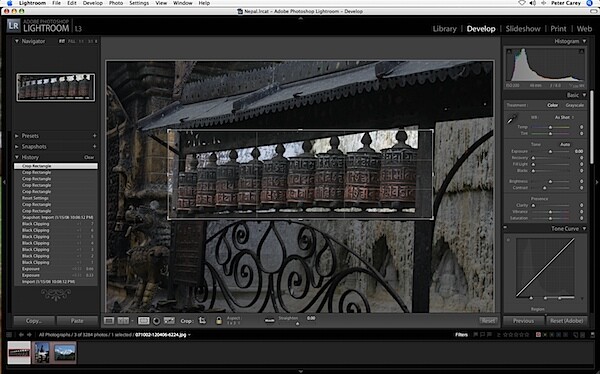Screen dimensions: 600x374
Task: Expand the Snapshots panel
Action: coord(16,147)
